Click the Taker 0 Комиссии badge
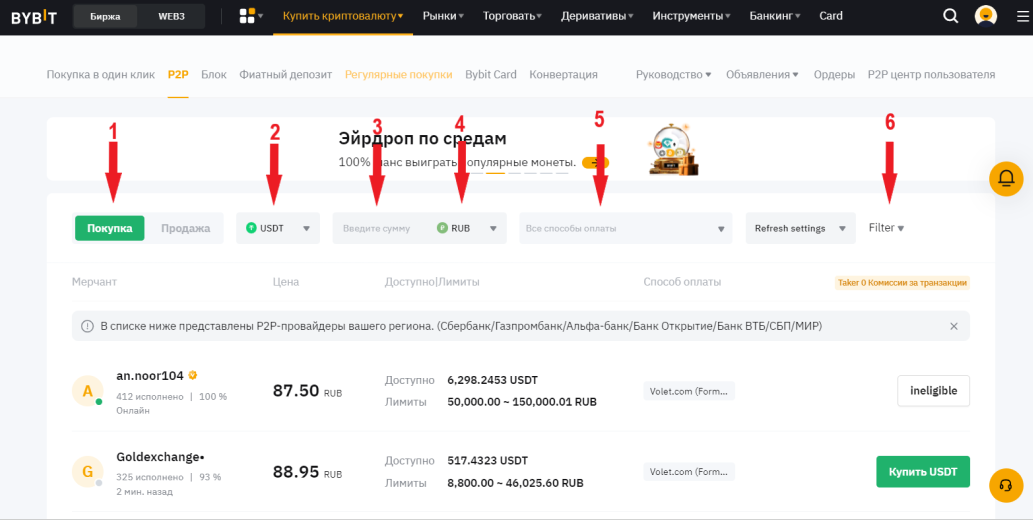Image resolution: width=1033 pixels, height=520 pixels. coord(902,283)
